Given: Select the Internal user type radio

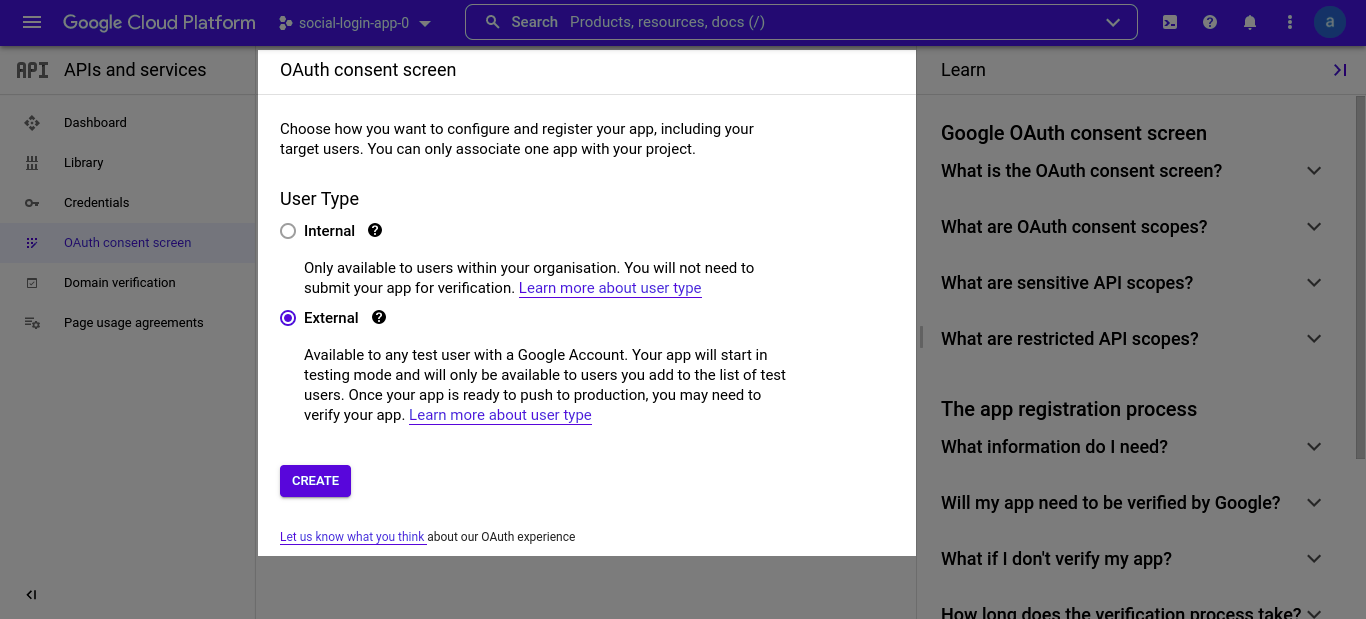Looking at the screenshot, I should pyautogui.click(x=288, y=231).
